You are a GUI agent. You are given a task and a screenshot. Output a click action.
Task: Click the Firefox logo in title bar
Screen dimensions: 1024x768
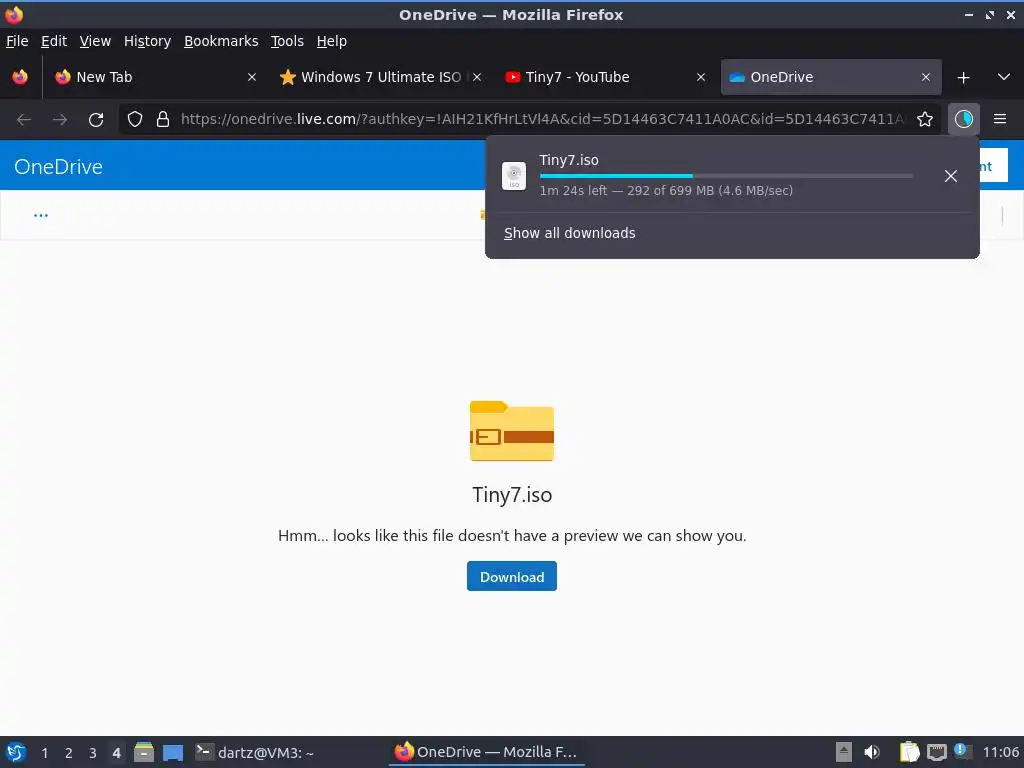point(14,14)
